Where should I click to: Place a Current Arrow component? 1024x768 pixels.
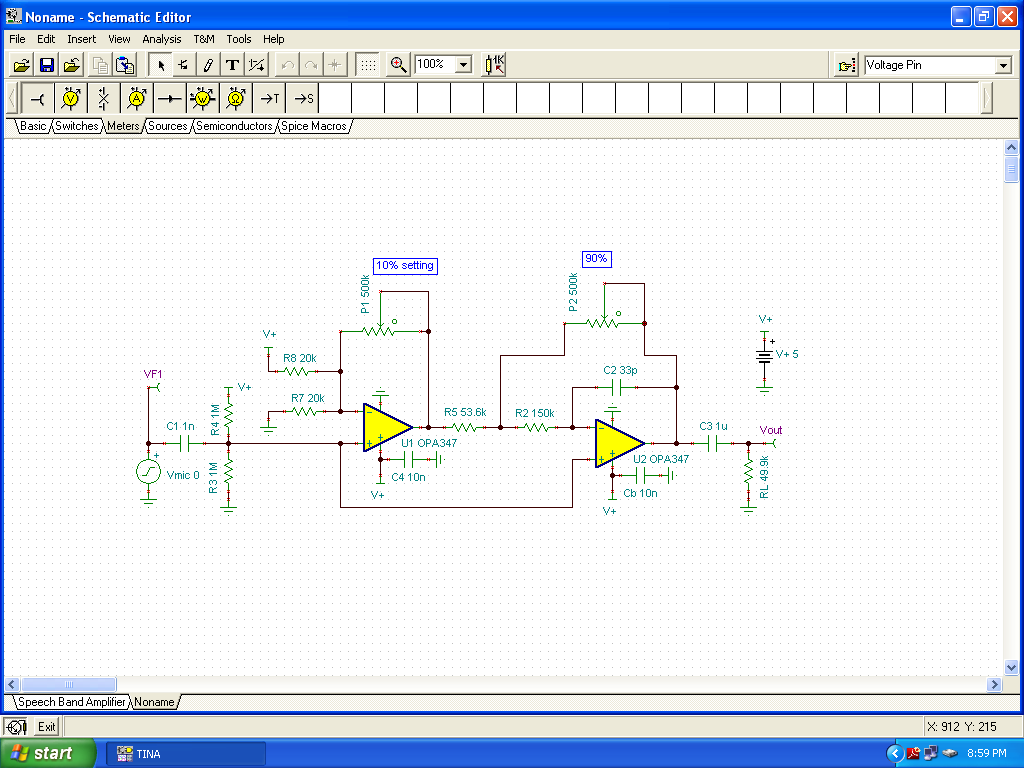pos(170,99)
